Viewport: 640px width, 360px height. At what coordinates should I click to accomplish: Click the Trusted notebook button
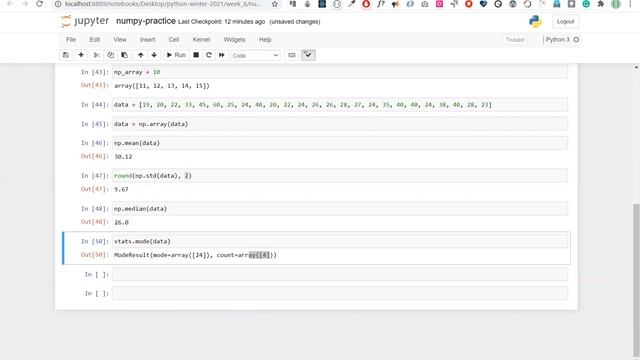515,40
